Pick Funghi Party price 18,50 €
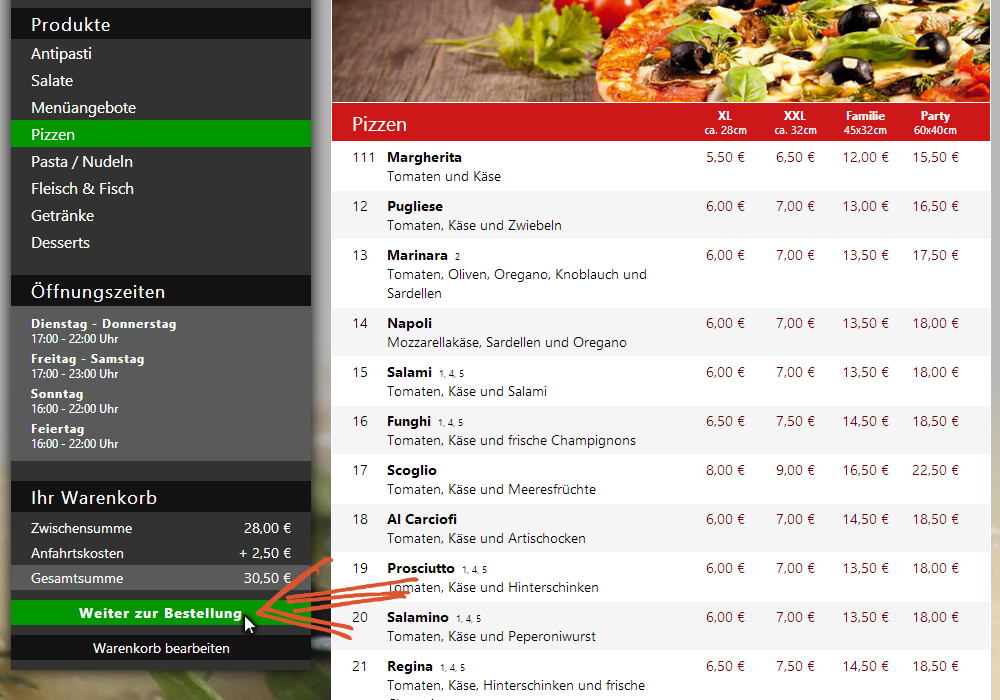 [936, 422]
